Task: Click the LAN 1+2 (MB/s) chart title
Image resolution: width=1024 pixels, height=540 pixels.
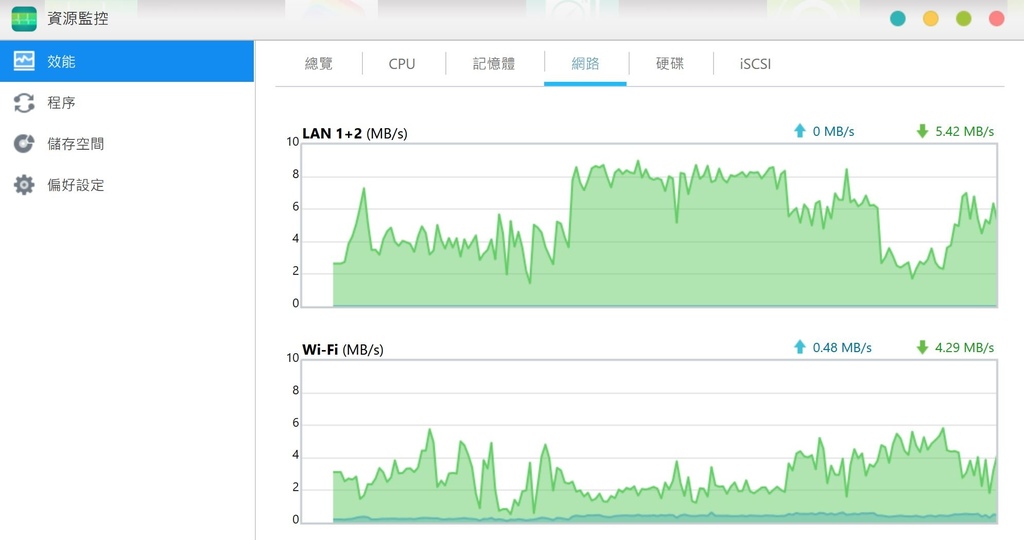Action: [x=355, y=133]
